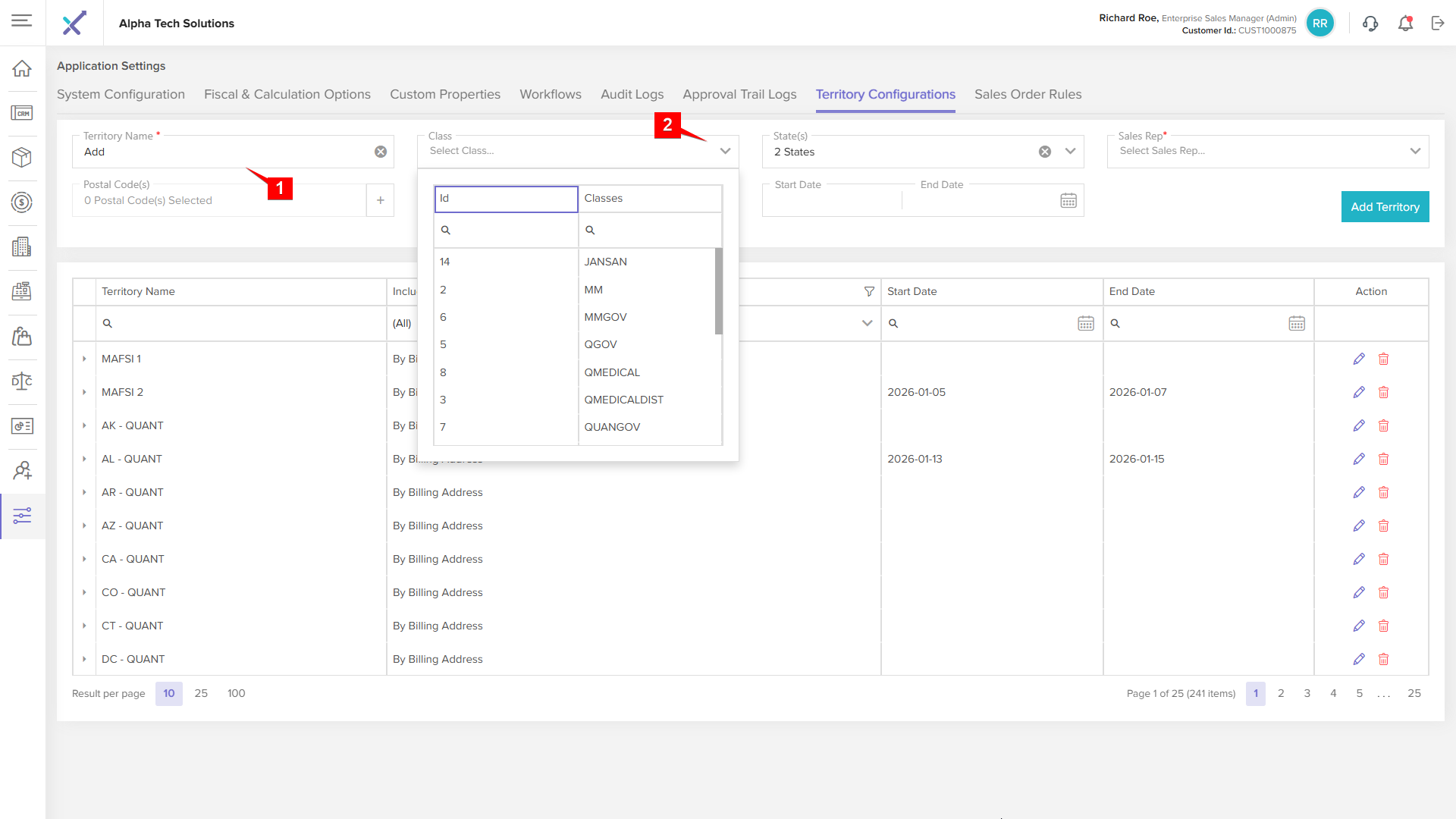Delete the AK - QUANT territory

1383,425
